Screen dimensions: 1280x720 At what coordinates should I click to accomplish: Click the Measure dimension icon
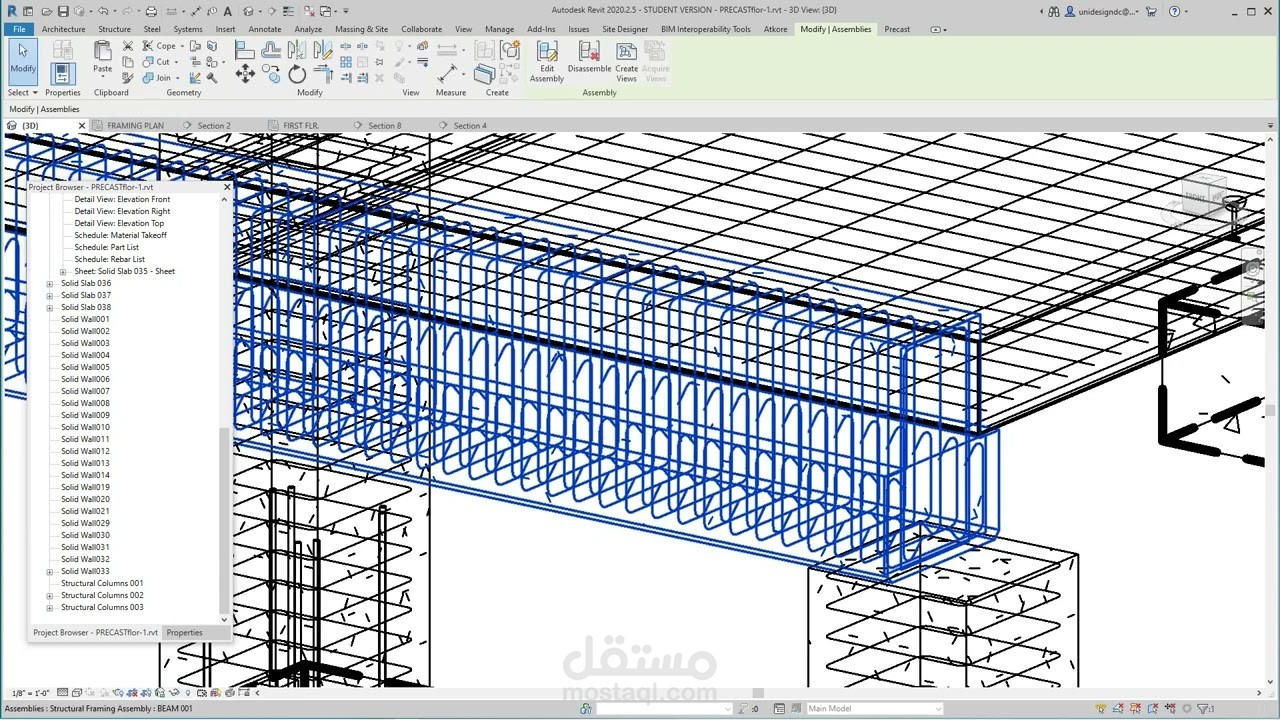click(449, 74)
